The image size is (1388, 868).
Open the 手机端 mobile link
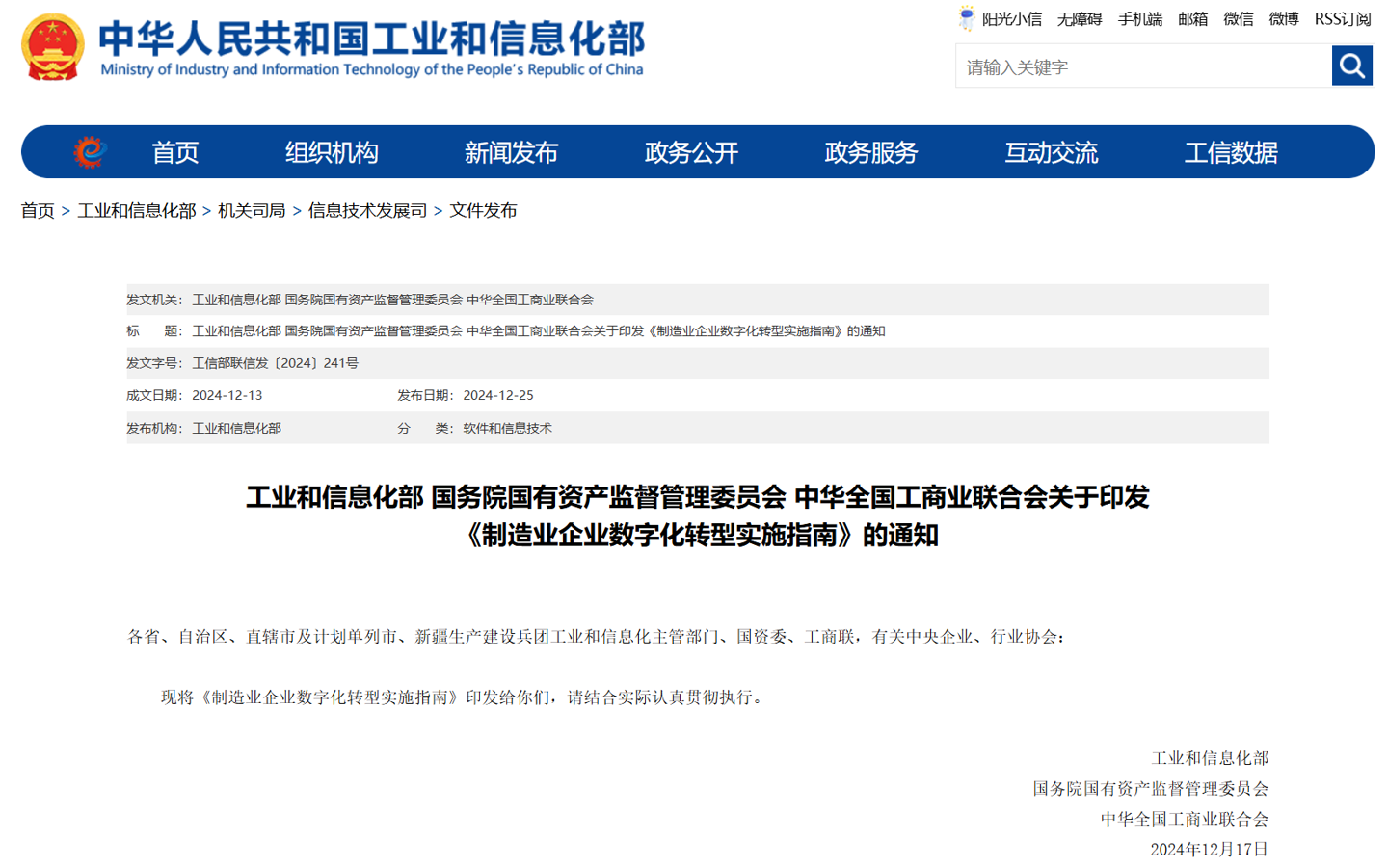[x=1139, y=19]
